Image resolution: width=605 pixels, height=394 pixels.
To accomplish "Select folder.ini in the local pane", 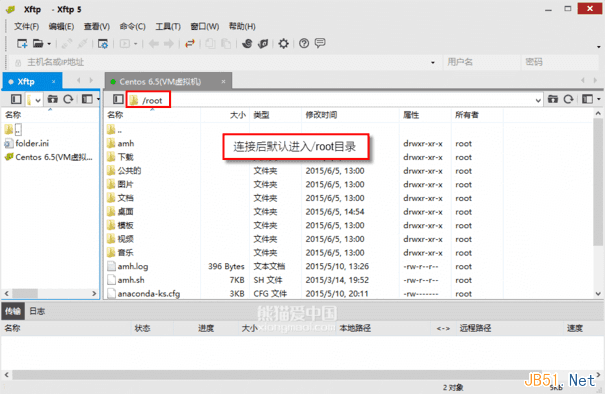I will coord(32,144).
